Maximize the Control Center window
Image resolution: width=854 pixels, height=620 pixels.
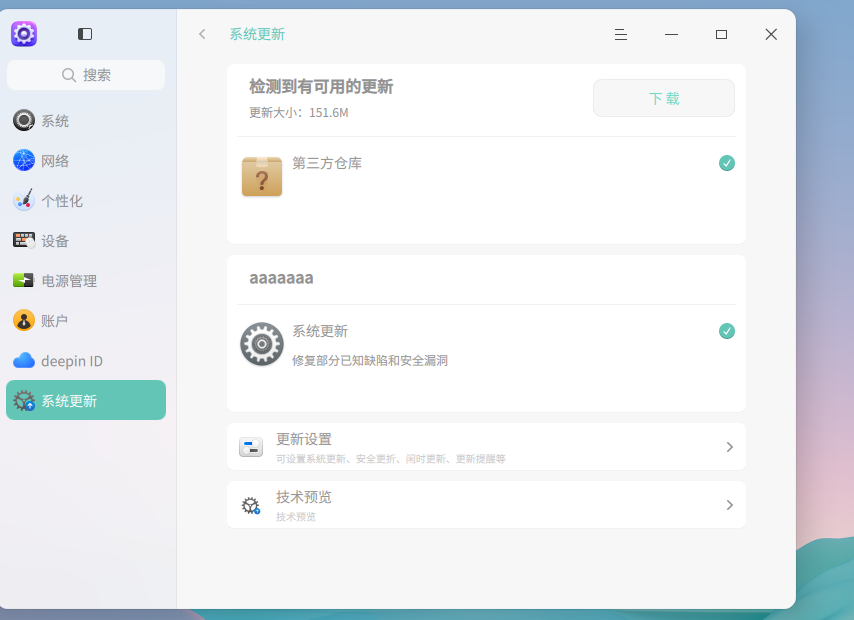pyautogui.click(x=721, y=34)
